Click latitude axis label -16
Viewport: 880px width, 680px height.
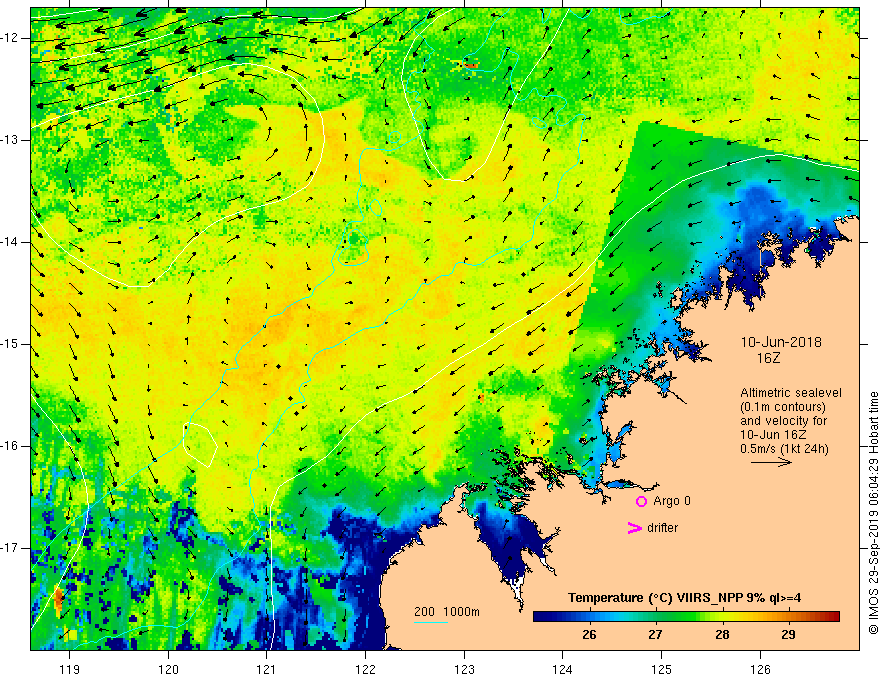click(x=11, y=446)
